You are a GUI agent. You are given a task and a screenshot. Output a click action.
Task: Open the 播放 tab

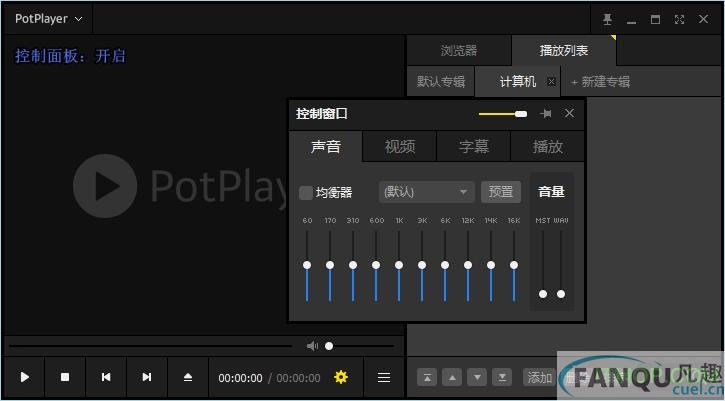pyautogui.click(x=547, y=147)
